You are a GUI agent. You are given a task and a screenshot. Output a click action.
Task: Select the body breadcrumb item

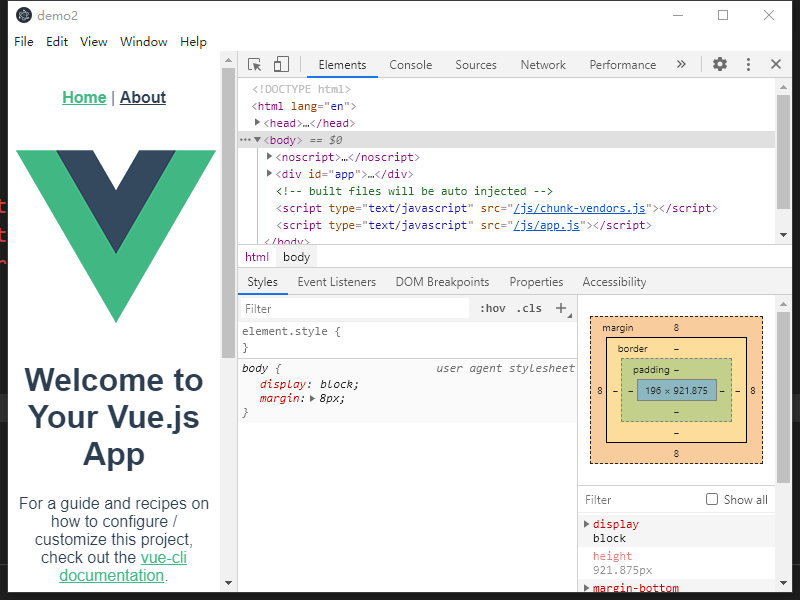(296, 257)
